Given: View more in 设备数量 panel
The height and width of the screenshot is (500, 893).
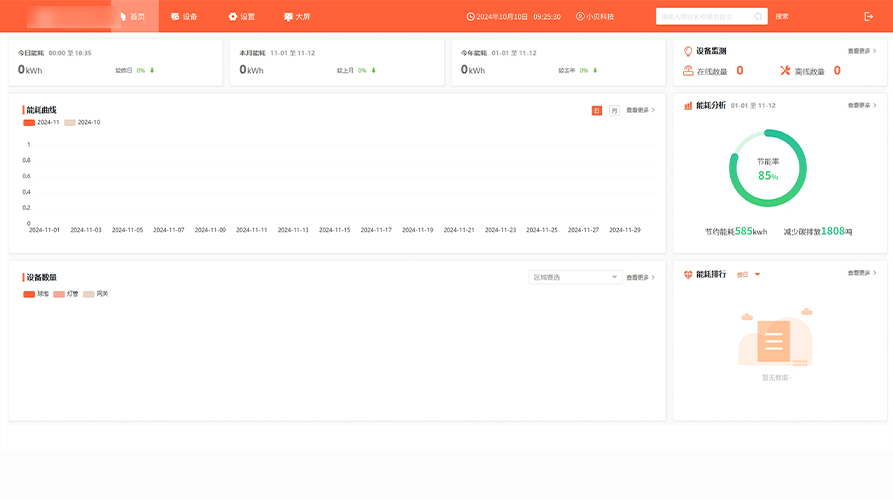Looking at the screenshot, I should pyautogui.click(x=641, y=277).
